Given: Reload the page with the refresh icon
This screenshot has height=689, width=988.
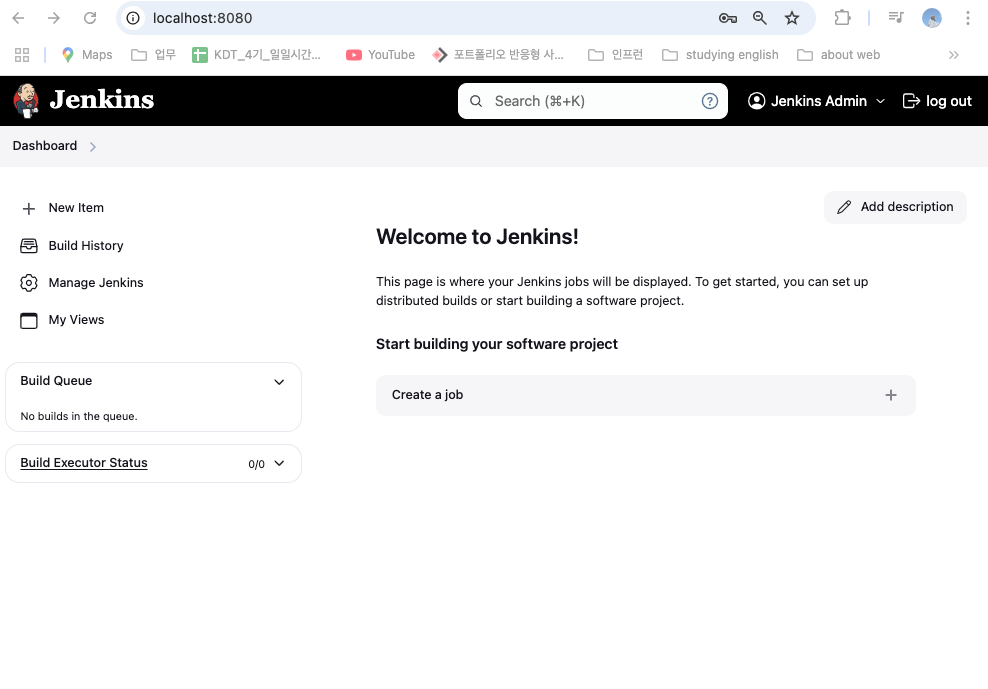Looking at the screenshot, I should point(90,18).
